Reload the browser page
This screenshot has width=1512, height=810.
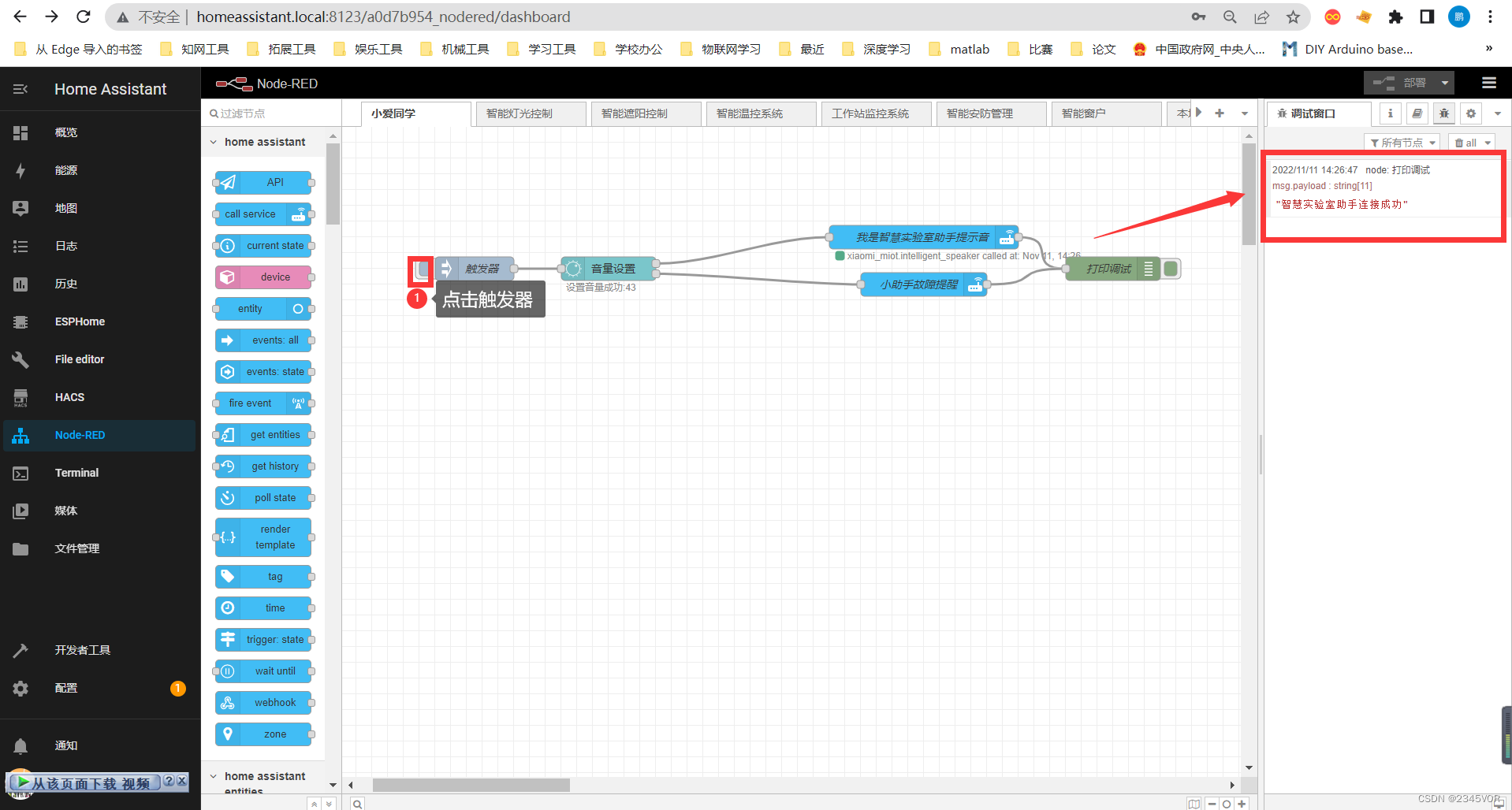tap(84, 17)
